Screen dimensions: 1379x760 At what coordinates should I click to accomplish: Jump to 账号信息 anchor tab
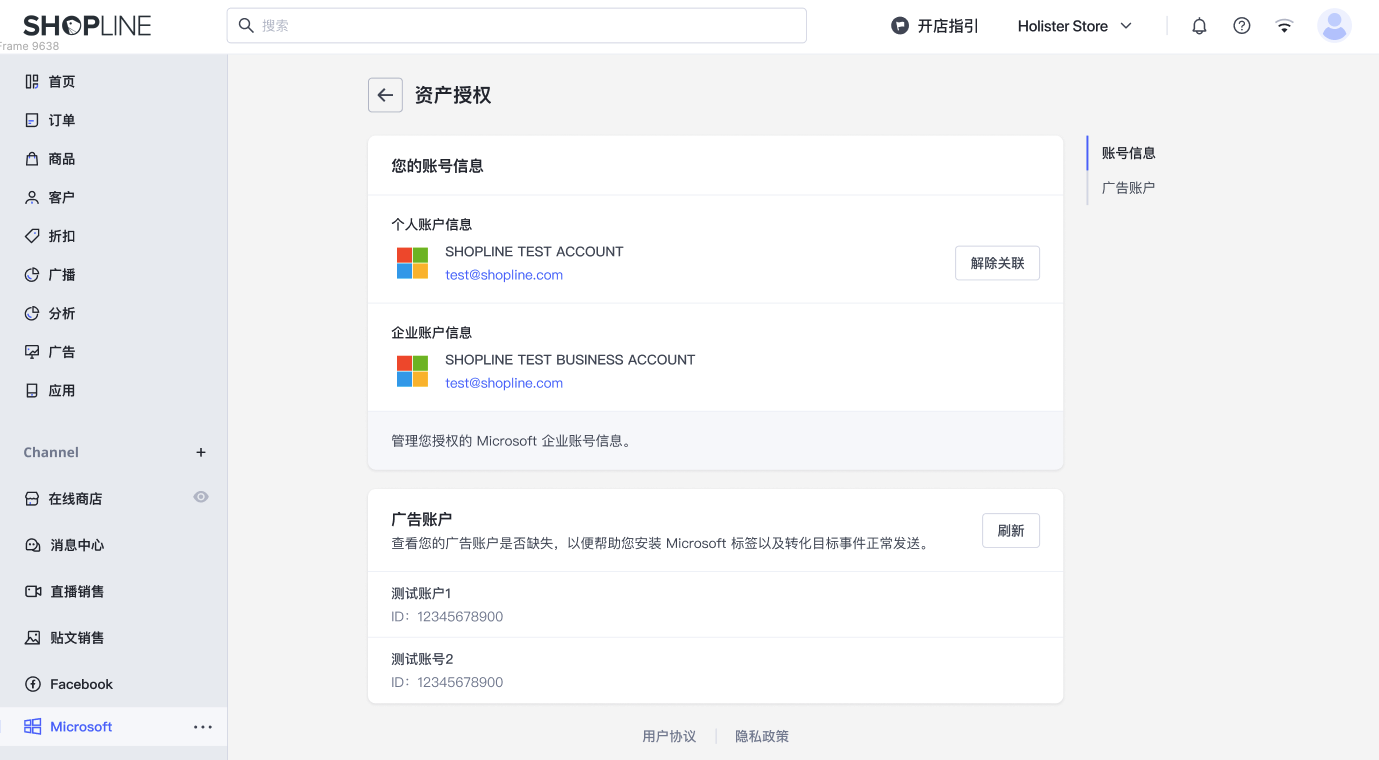[1128, 153]
